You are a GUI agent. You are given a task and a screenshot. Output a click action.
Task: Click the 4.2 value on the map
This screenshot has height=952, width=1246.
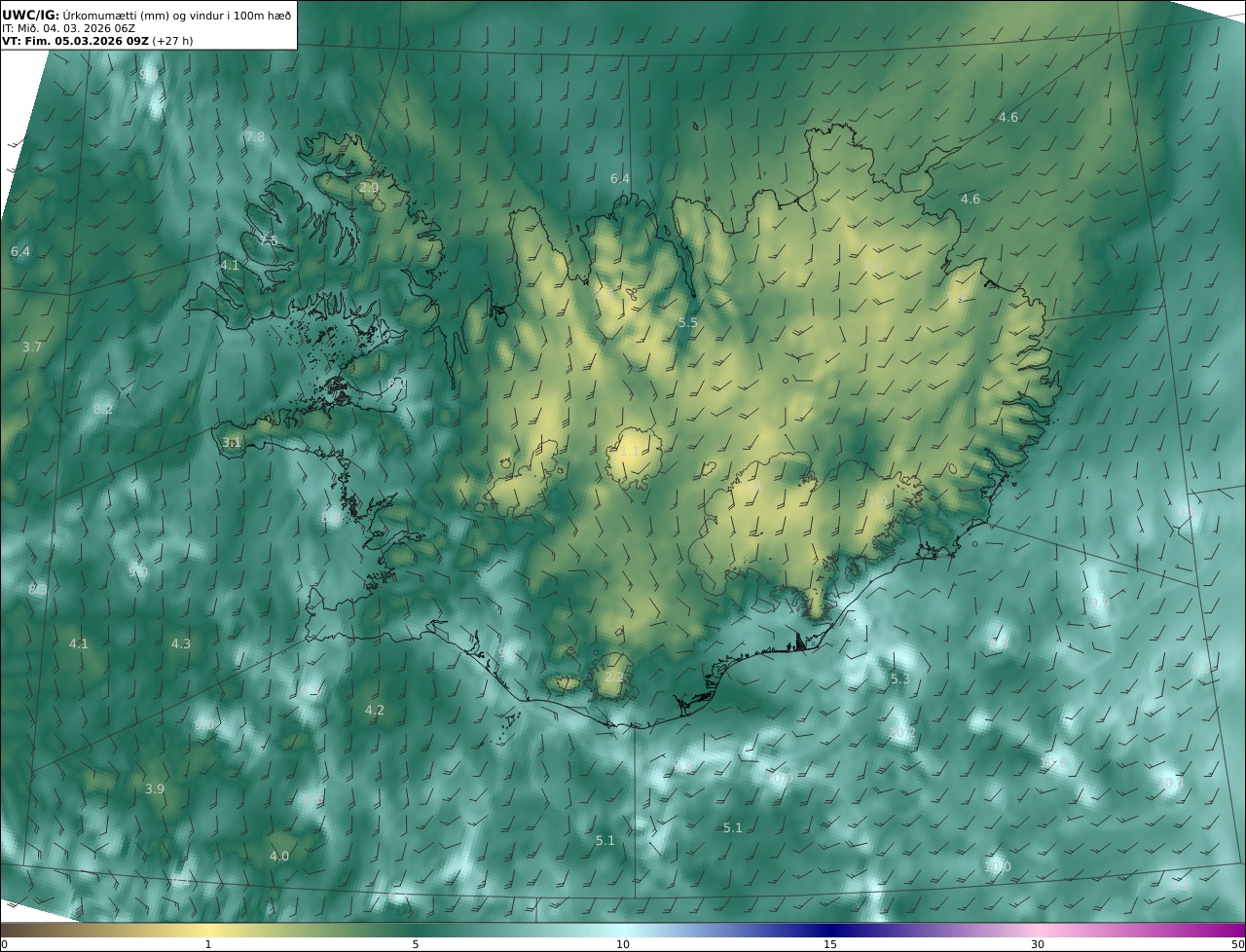tap(375, 711)
